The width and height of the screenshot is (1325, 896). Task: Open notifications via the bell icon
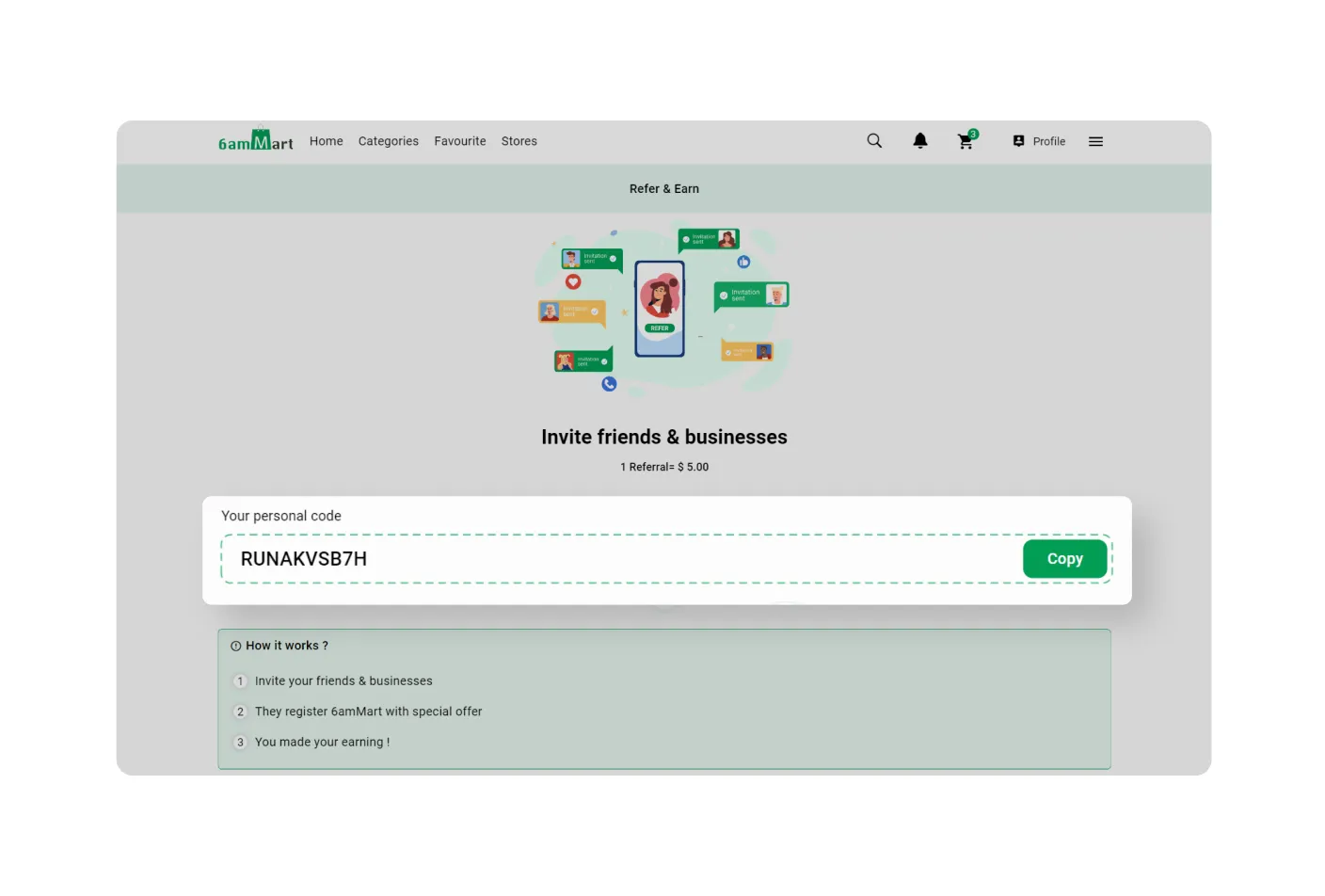[920, 141]
